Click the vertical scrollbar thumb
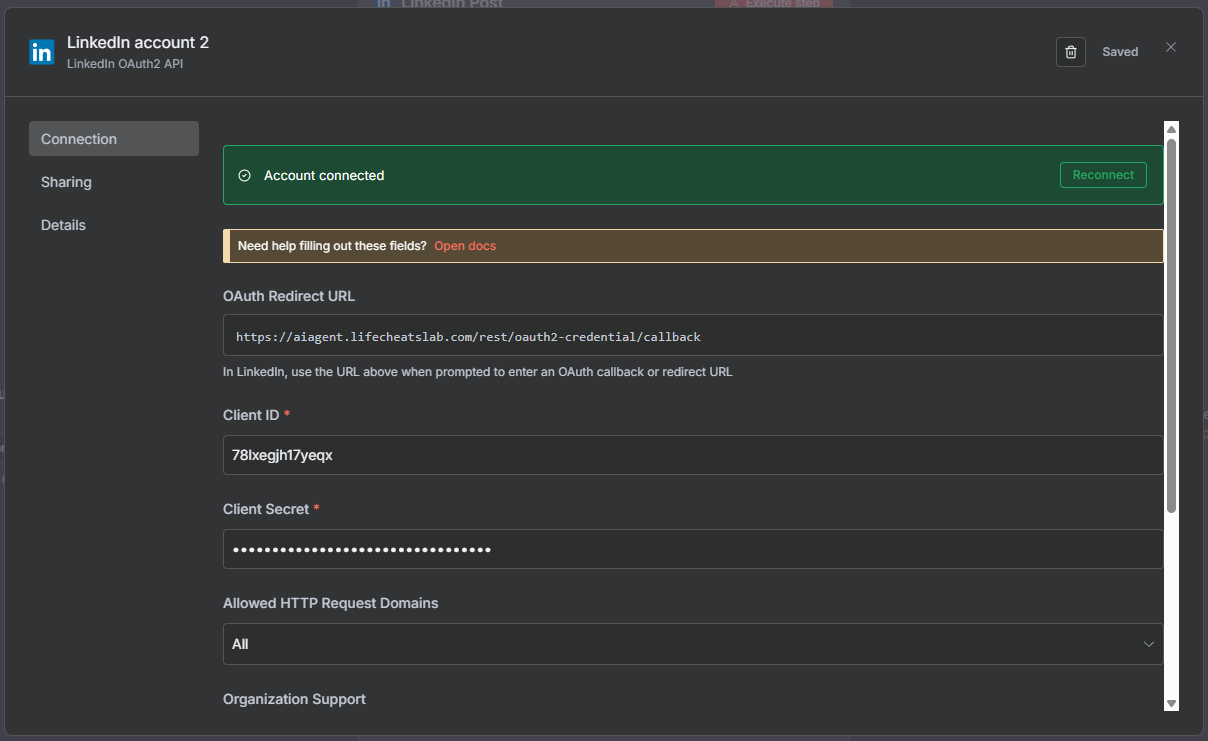The width and height of the screenshot is (1208, 741). coord(1171,325)
